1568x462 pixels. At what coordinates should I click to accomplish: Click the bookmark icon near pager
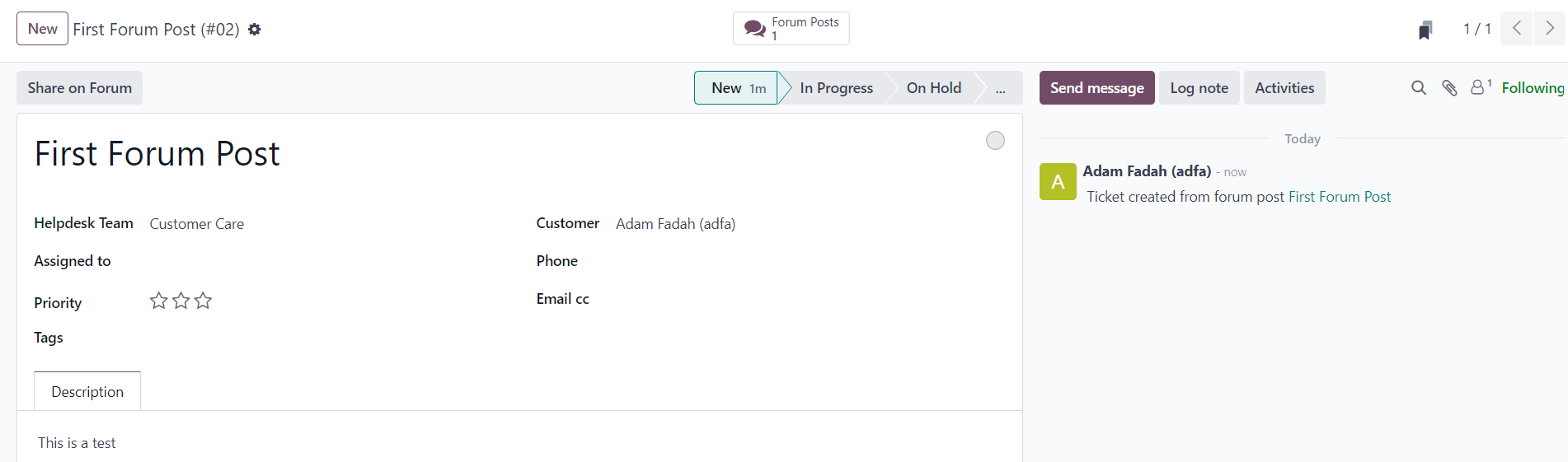[x=1425, y=30]
